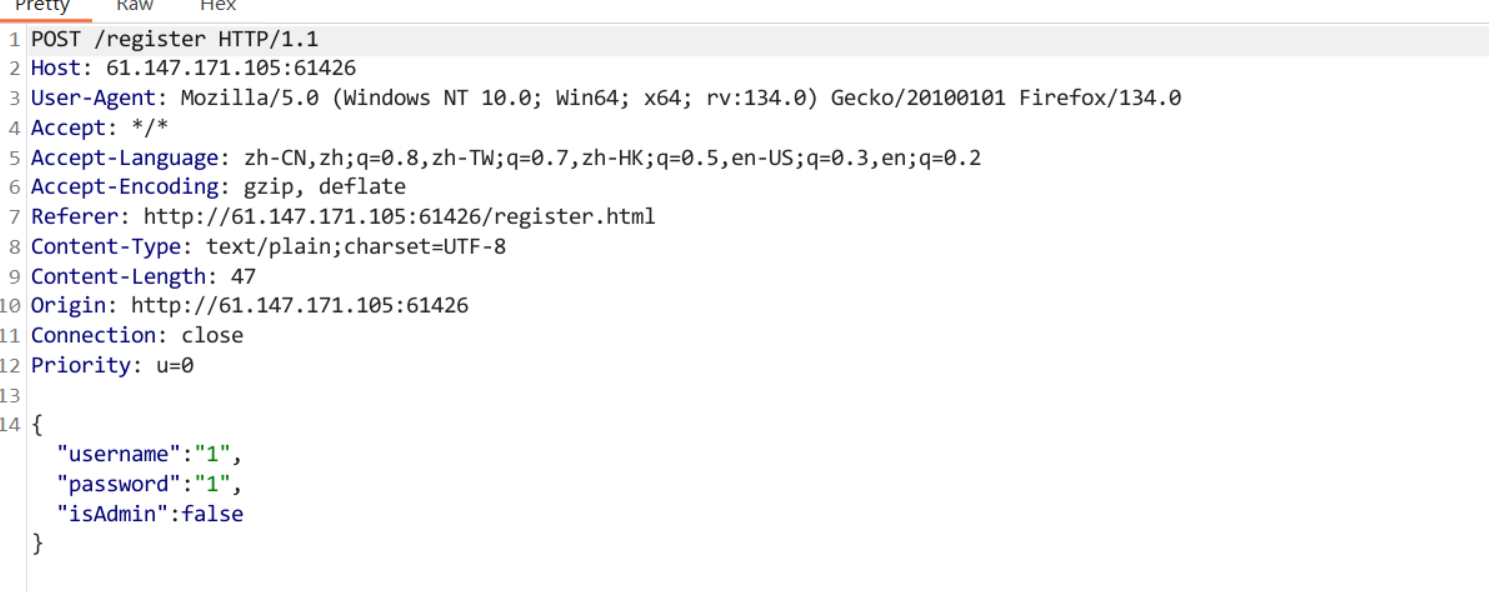Image resolution: width=1489 pixels, height=592 pixels.
Task: Click the User-Agent header name
Action: pos(94,98)
